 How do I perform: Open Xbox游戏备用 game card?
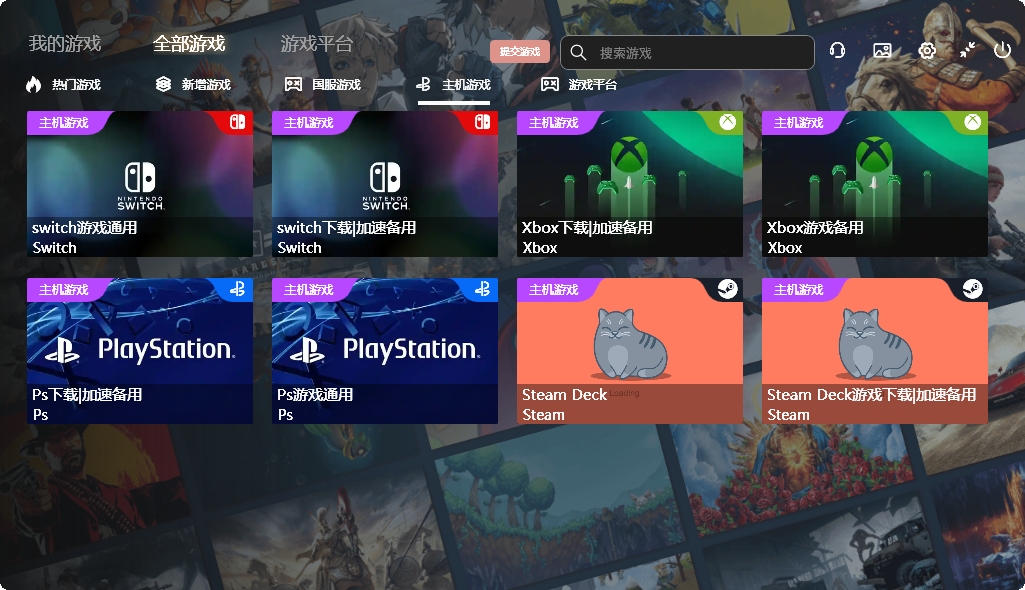pyautogui.click(x=875, y=184)
